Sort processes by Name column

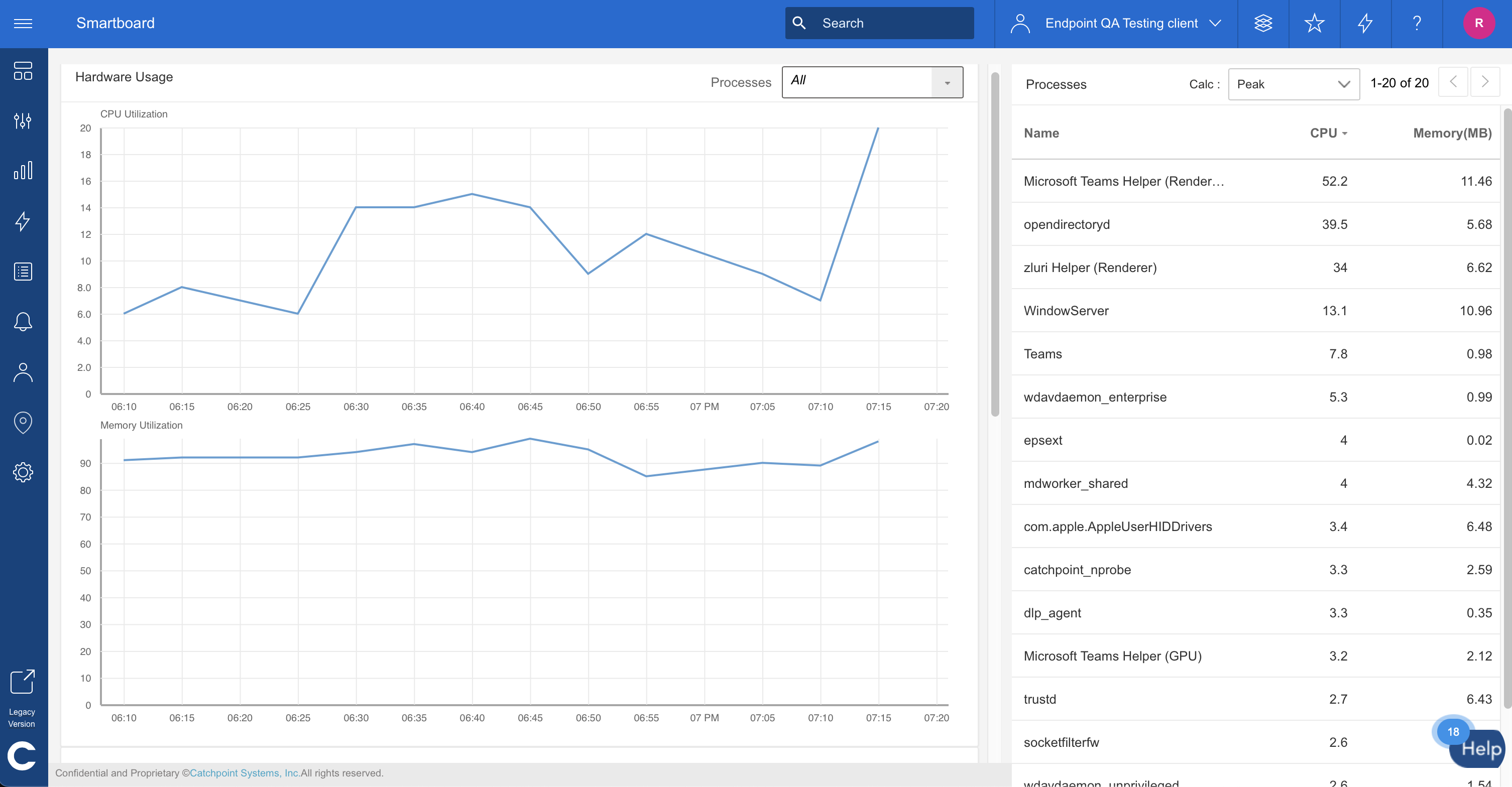coord(1041,133)
